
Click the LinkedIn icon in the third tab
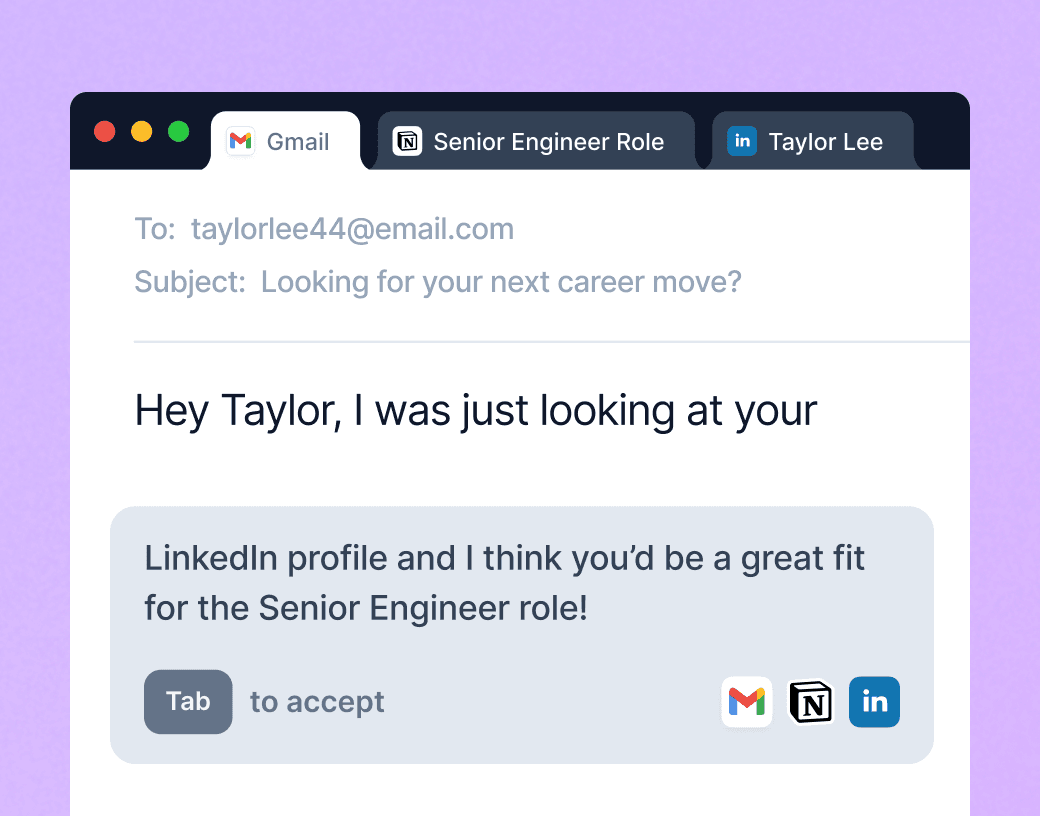[x=742, y=141]
